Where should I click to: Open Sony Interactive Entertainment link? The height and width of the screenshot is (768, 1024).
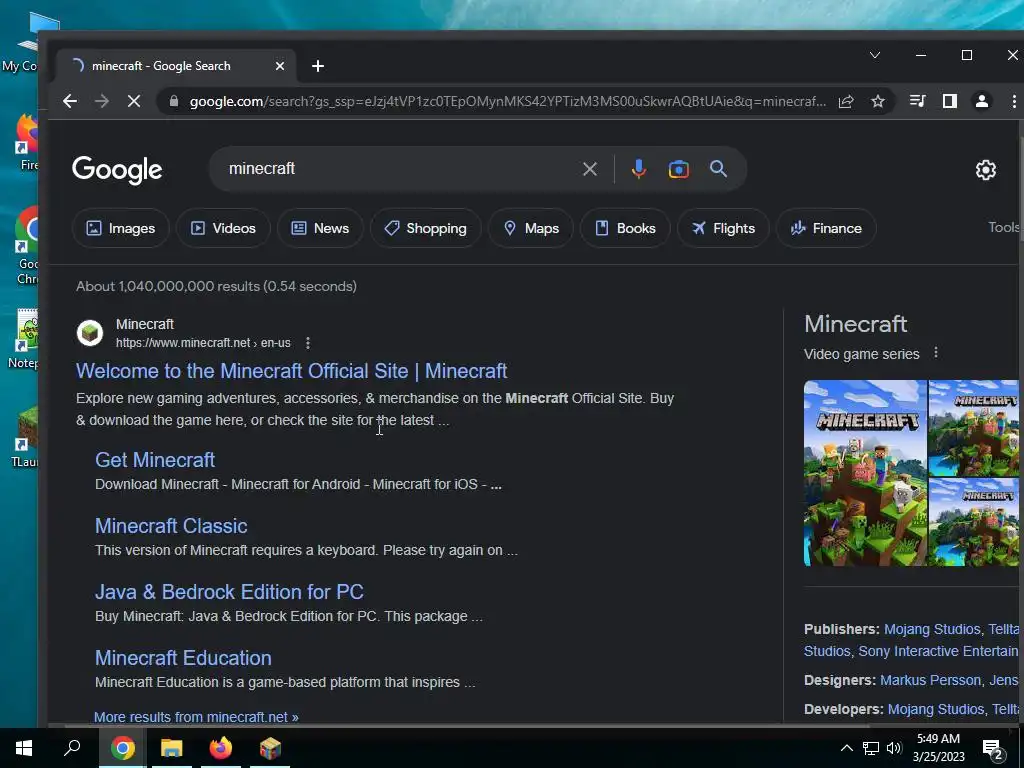pos(938,651)
